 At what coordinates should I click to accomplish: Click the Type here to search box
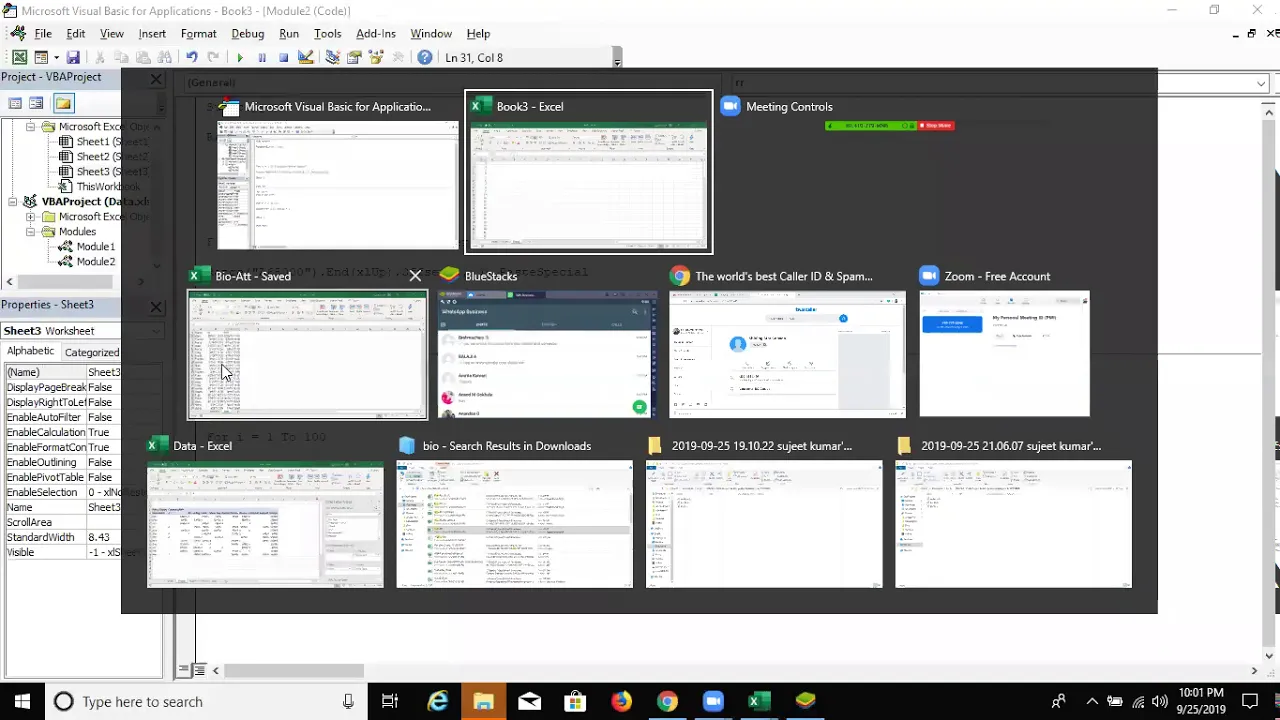pyautogui.click(x=205, y=701)
